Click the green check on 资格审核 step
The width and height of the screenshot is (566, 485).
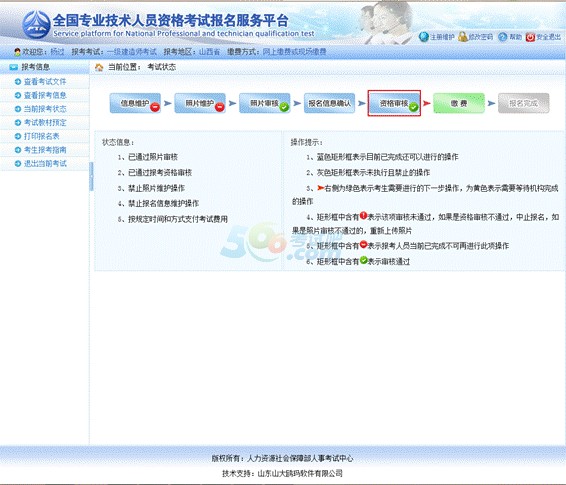(414, 107)
